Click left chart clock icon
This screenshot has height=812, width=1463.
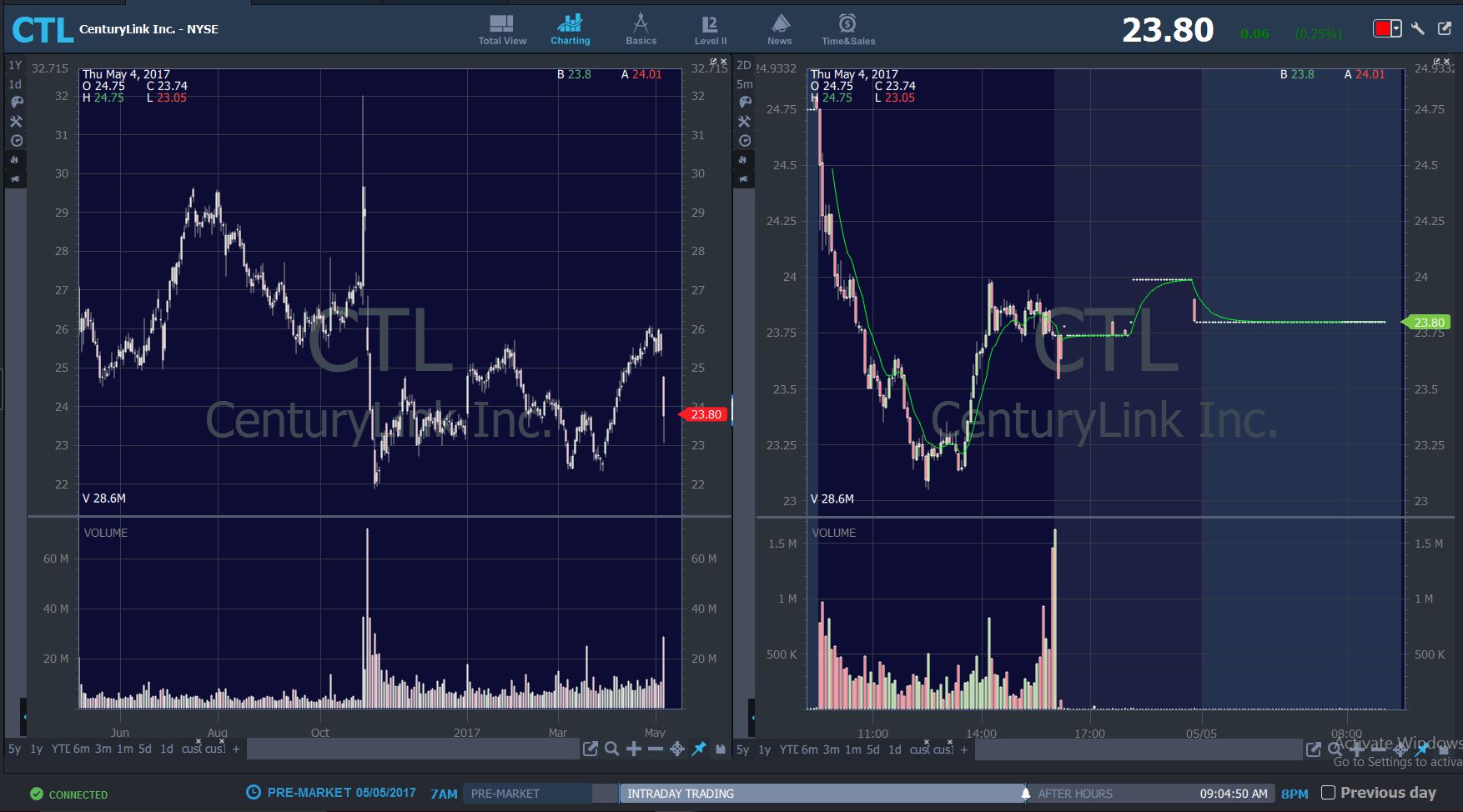point(16,141)
